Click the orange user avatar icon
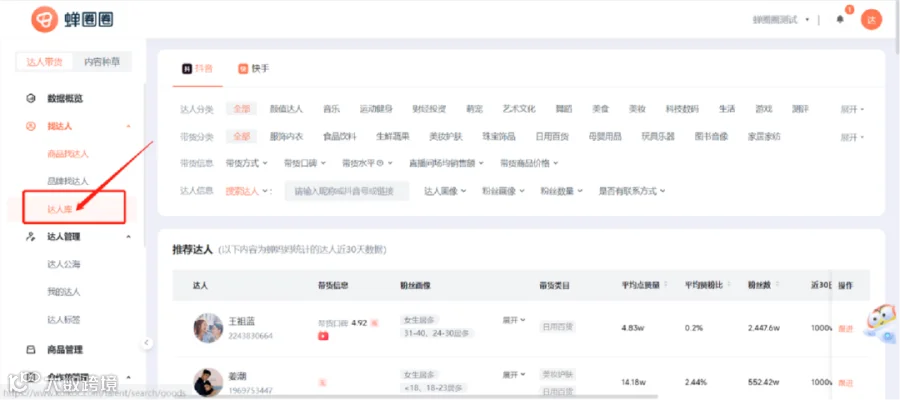900x400 pixels. tap(871, 20)
